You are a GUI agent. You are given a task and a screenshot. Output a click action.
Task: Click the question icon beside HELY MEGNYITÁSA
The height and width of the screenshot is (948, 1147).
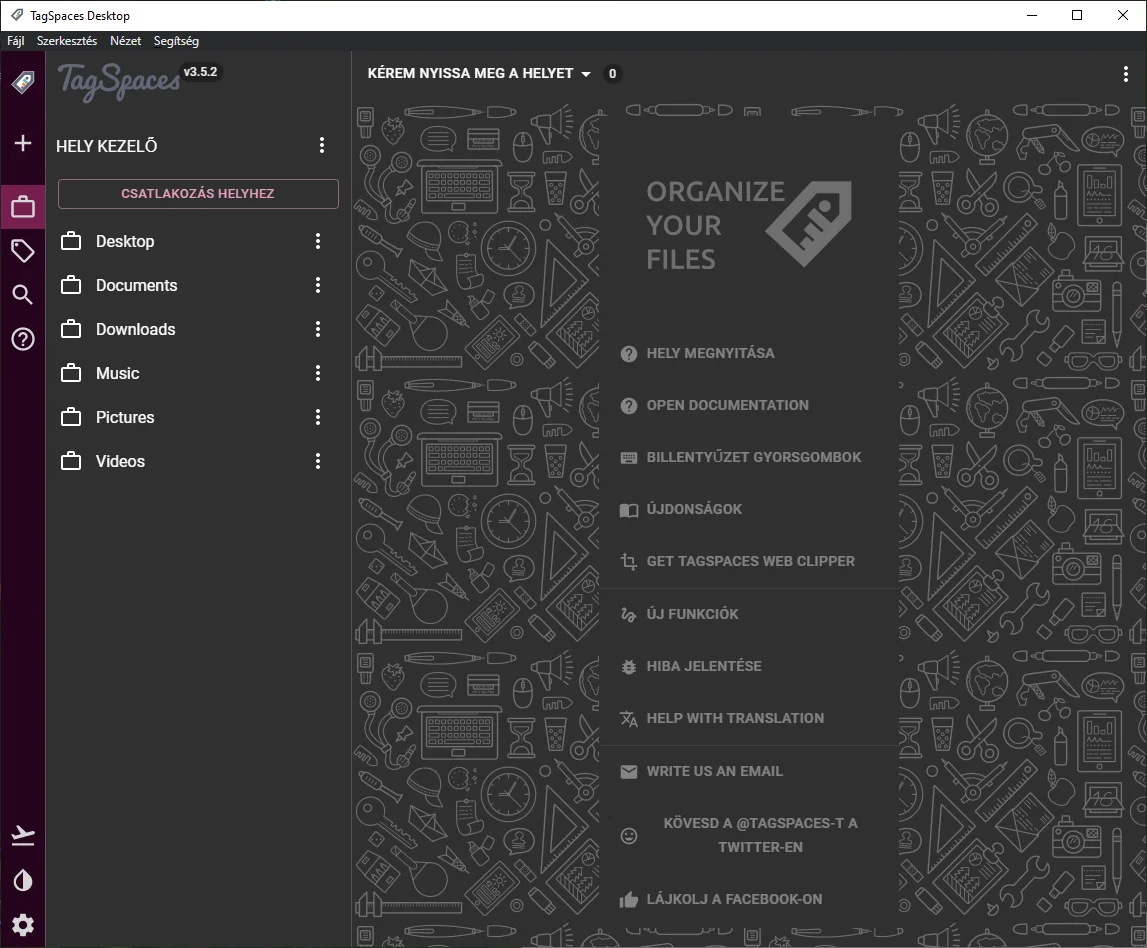[x=628, y=353]
